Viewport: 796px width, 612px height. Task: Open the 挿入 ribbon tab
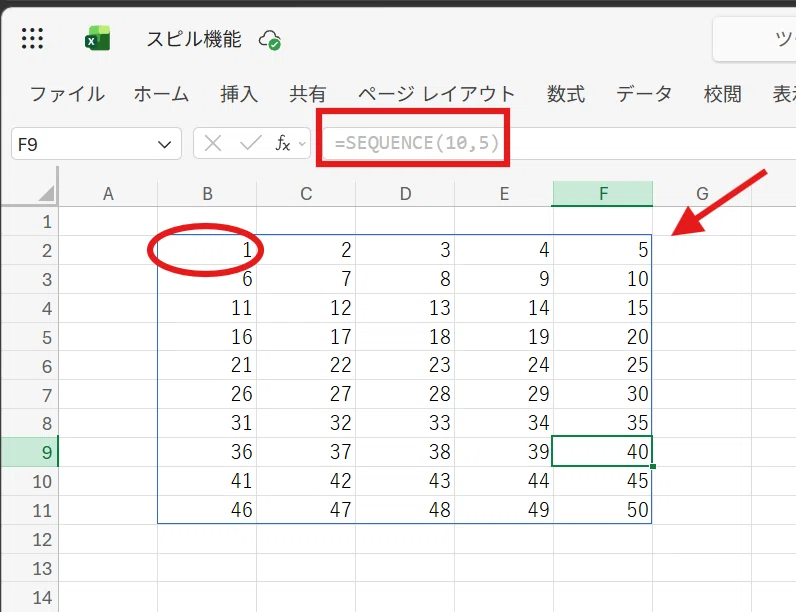(x=239, y=94)
